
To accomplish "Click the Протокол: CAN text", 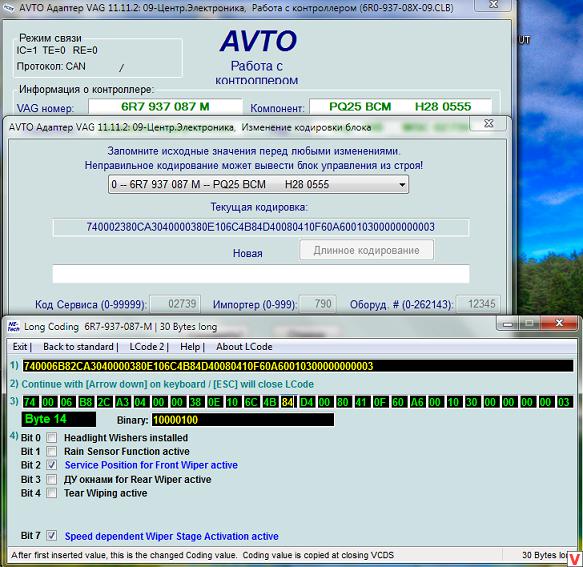I will [x=51, y=66].
